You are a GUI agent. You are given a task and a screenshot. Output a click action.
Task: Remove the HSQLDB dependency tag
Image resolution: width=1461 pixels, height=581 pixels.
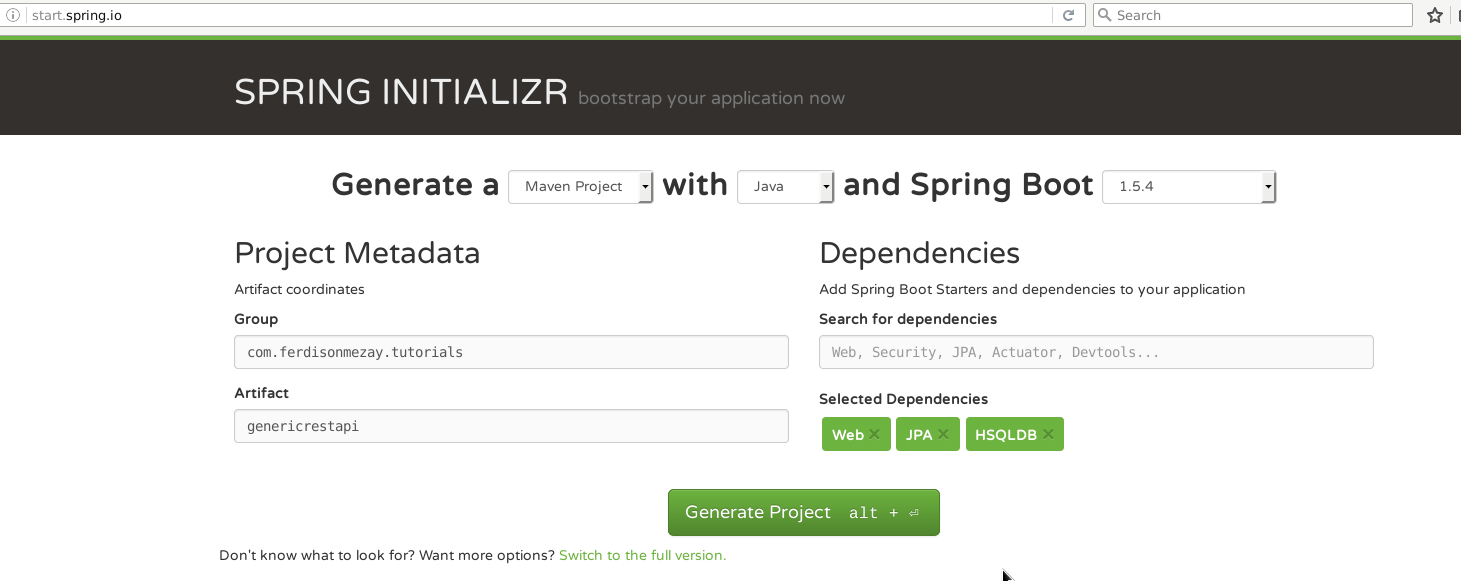(1048, 434)
